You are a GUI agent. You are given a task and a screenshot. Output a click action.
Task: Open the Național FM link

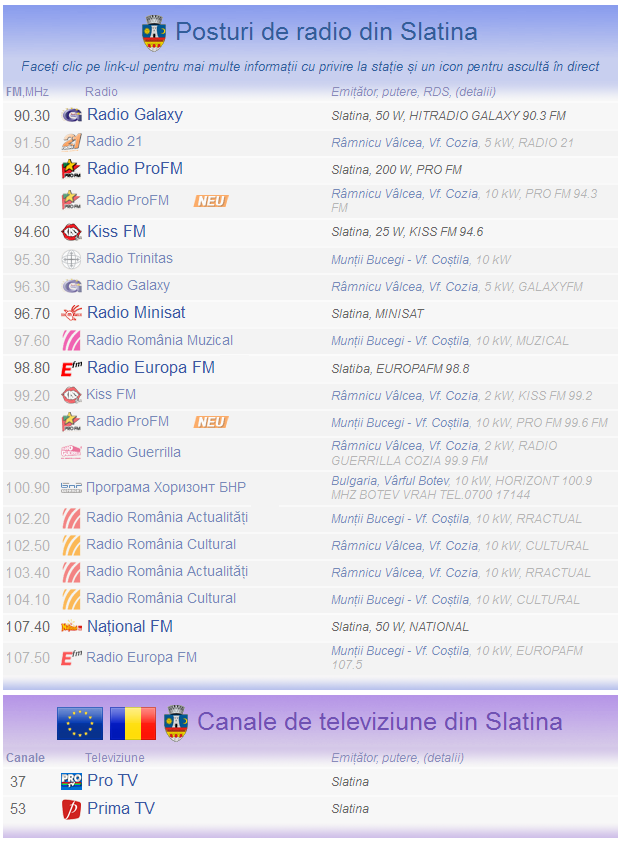click(130, 627)
